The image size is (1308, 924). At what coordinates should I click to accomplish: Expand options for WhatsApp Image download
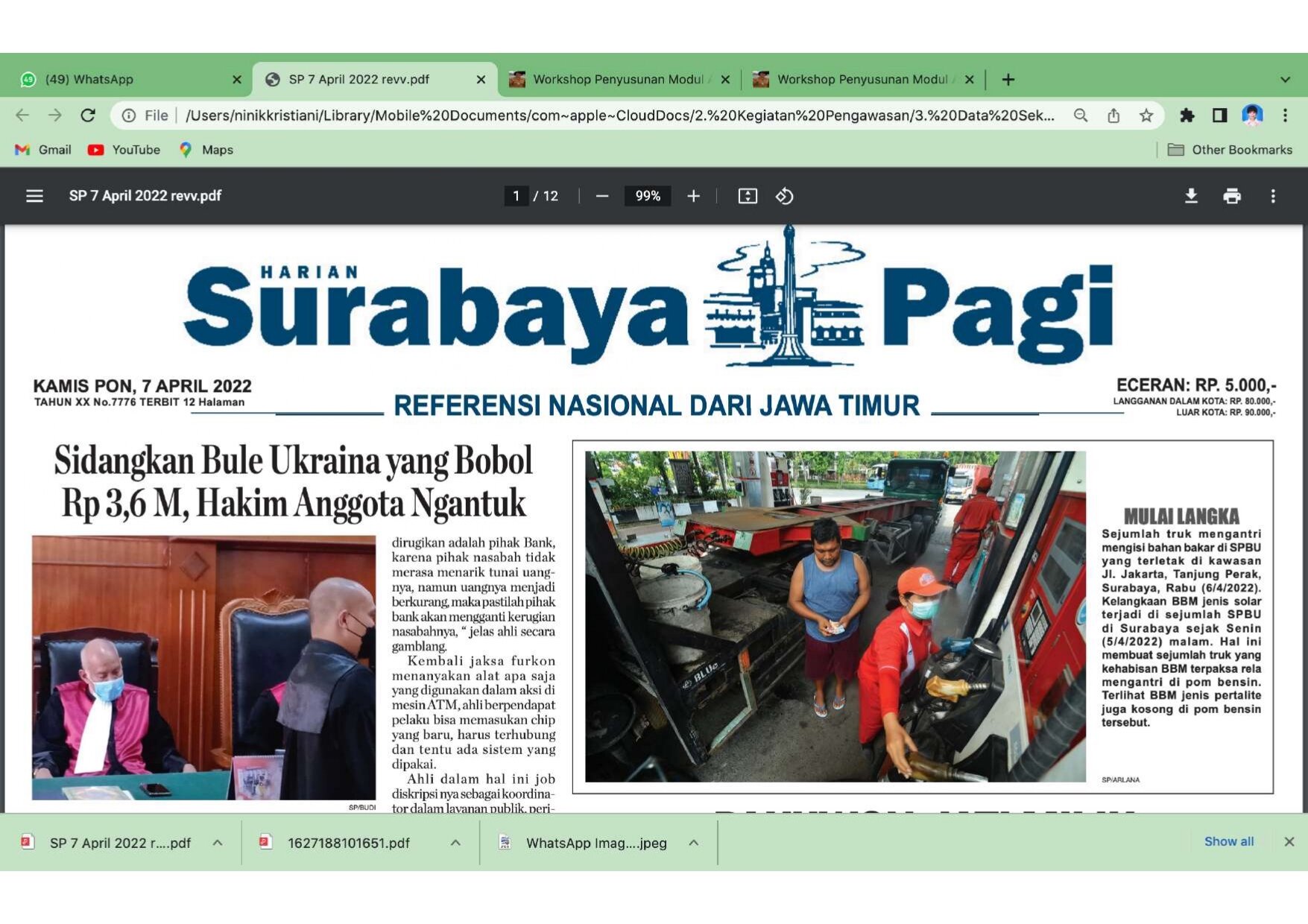(694, 843)
